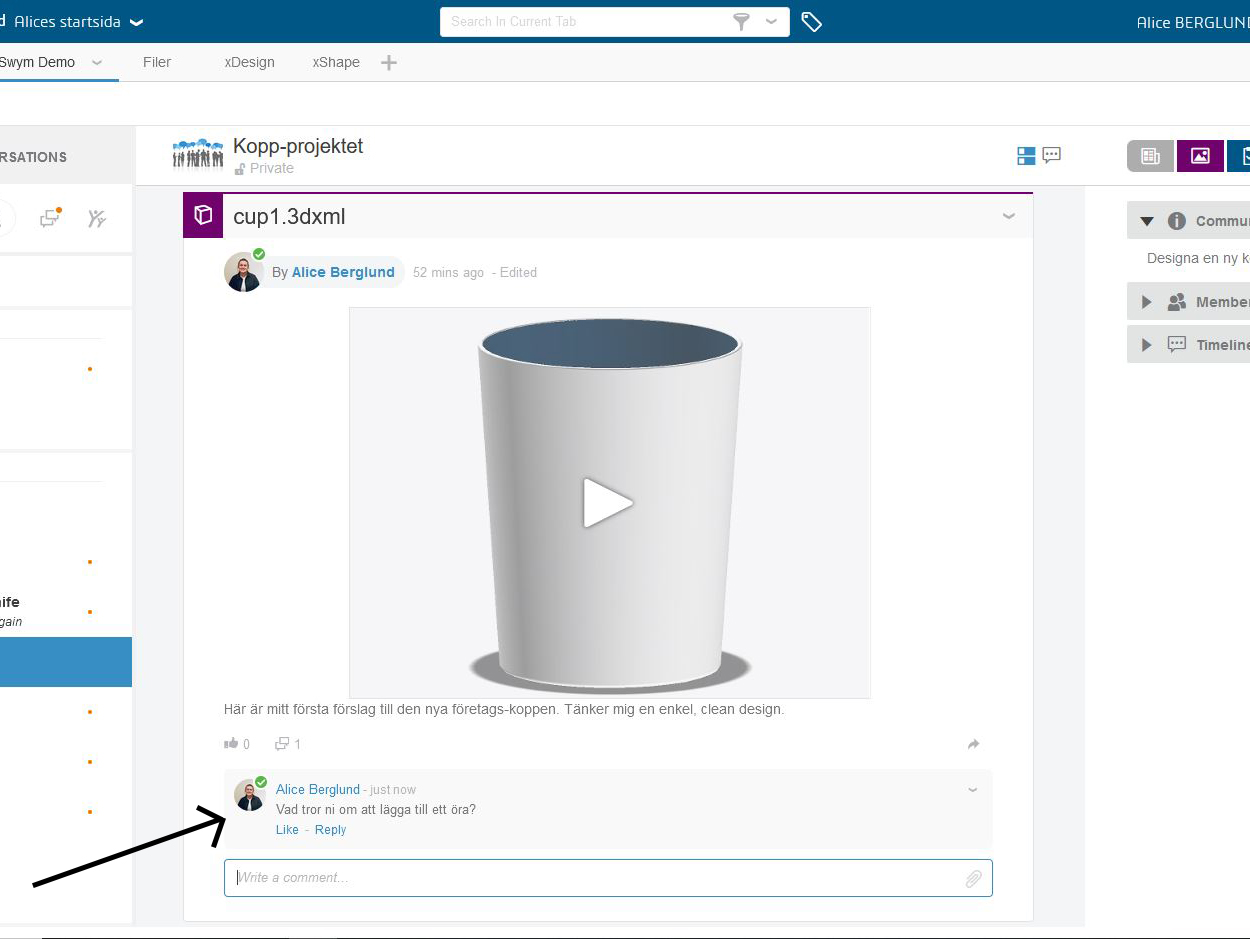This screenshot has height=939, width=1250.
Task: Click the Write a comment field
Action: [x=595, y=878]
